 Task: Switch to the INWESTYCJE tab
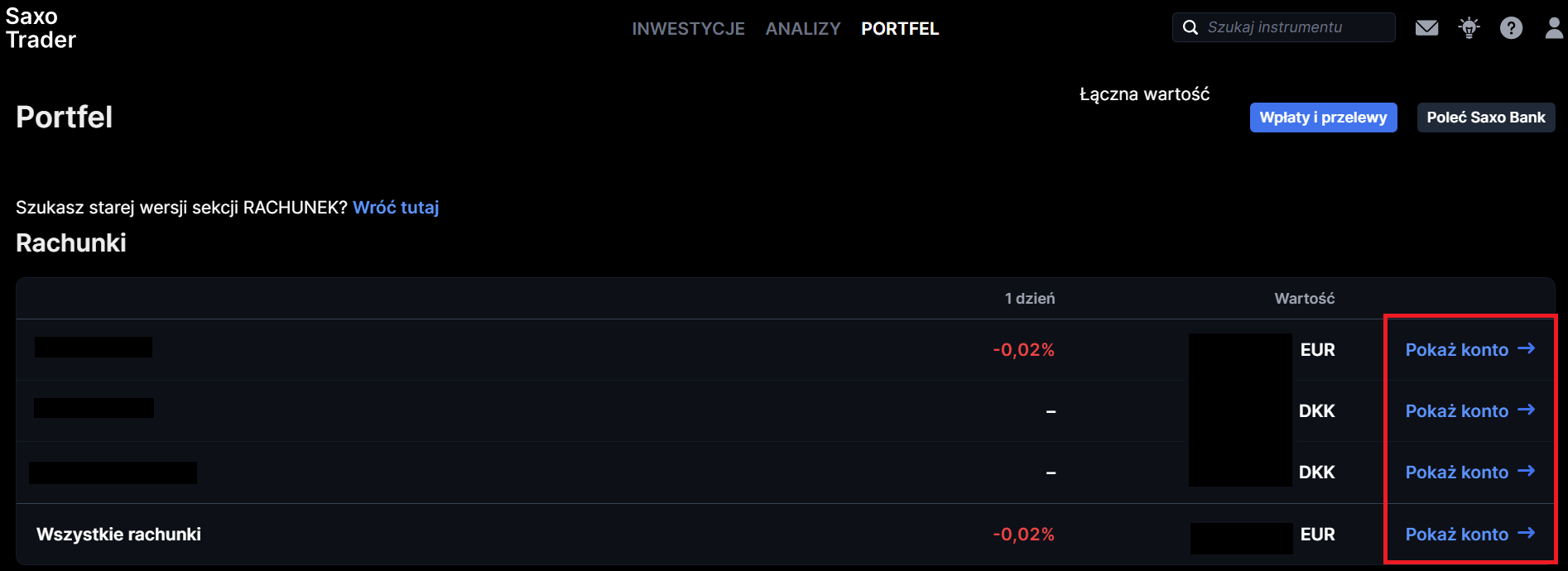point(688,29)
